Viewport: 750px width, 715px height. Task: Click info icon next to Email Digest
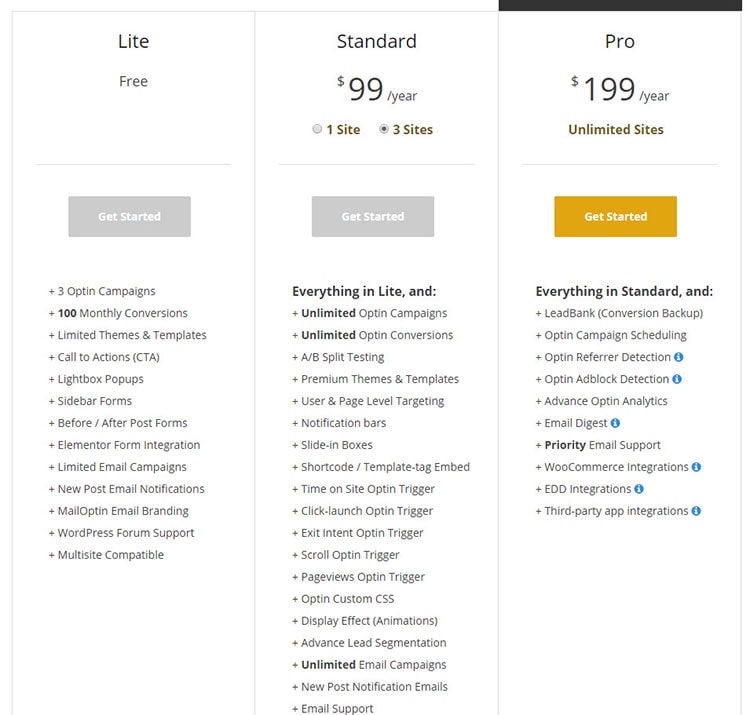click(615, 423)
